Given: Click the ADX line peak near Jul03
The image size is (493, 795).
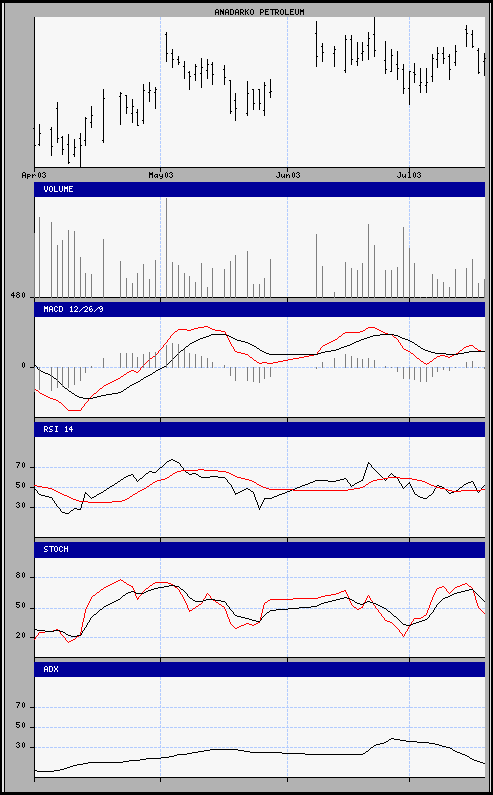Looking at the screenshot, I should click(x=392, y=739).
